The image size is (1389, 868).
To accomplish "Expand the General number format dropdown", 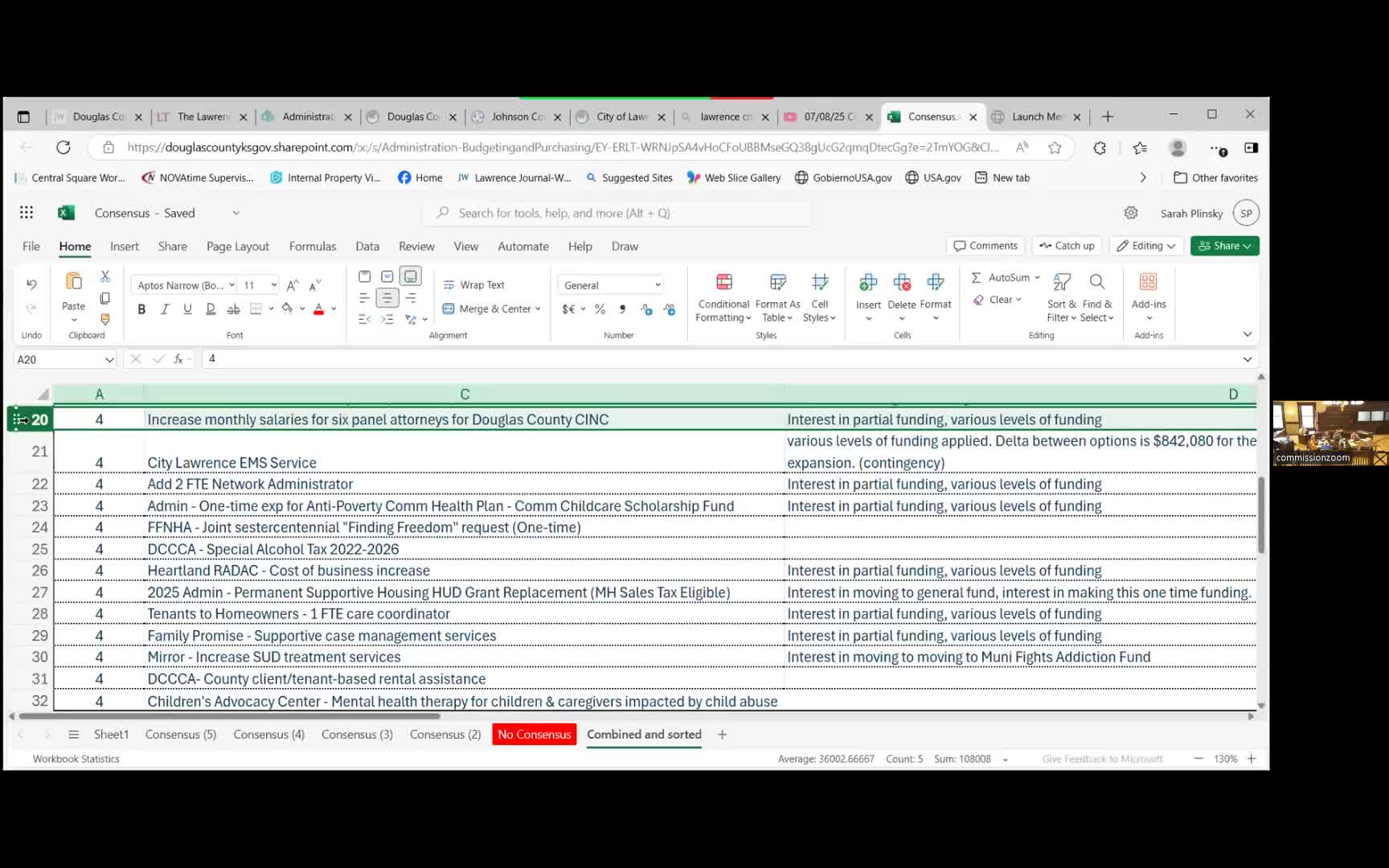I will point(658,285).
